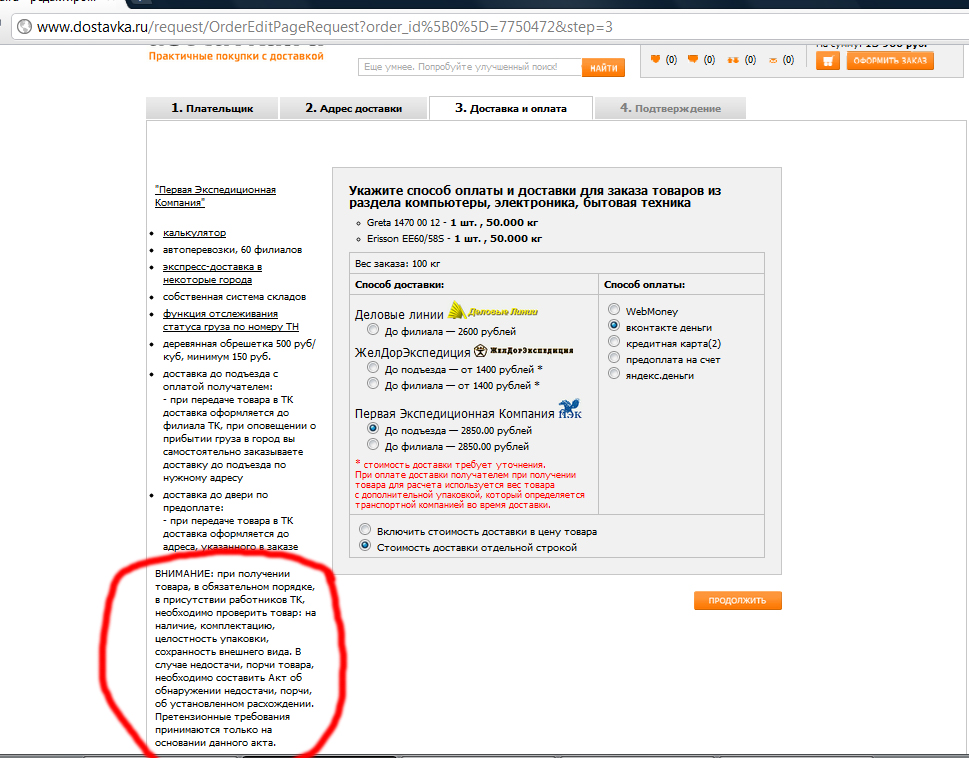
Task: Click the site globe icon in address bar
Action: [24, 27]
